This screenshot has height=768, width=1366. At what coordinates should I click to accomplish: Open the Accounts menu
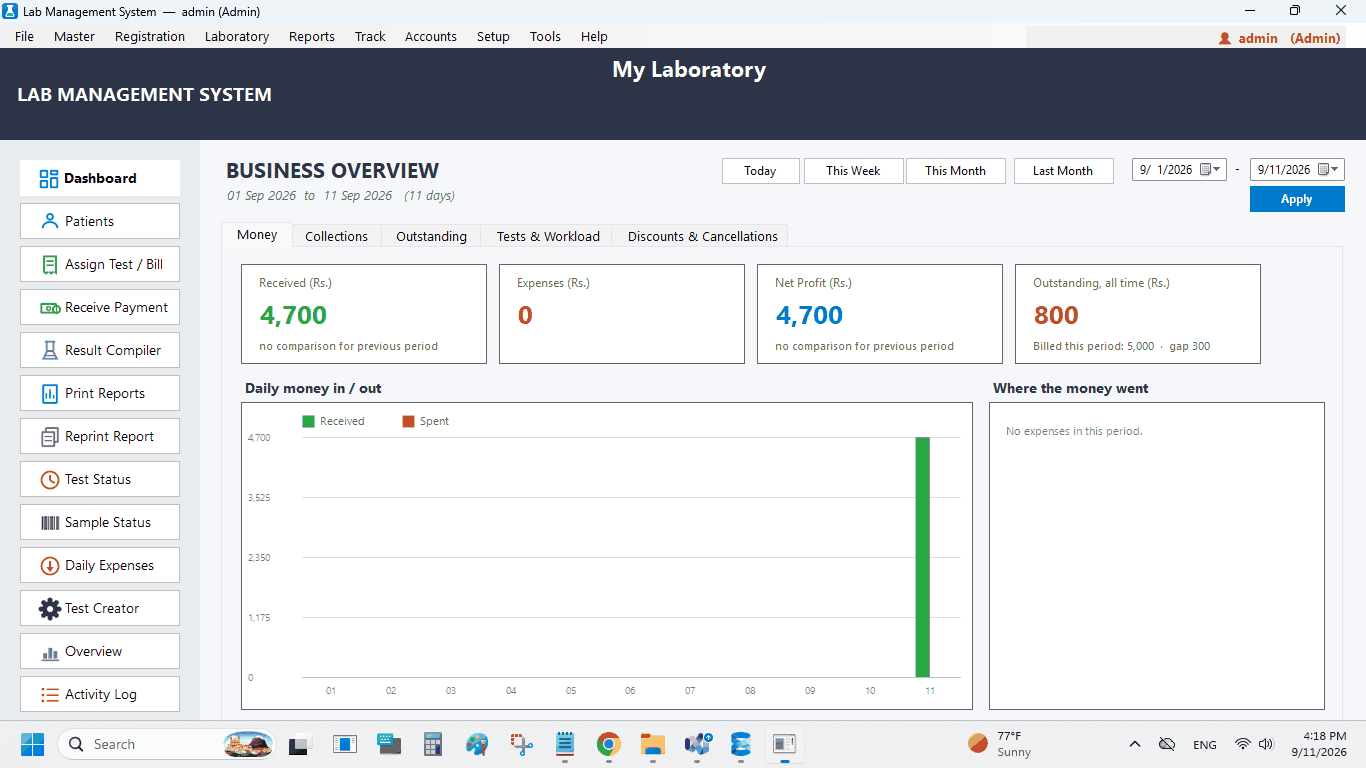(x=431, y=37)
